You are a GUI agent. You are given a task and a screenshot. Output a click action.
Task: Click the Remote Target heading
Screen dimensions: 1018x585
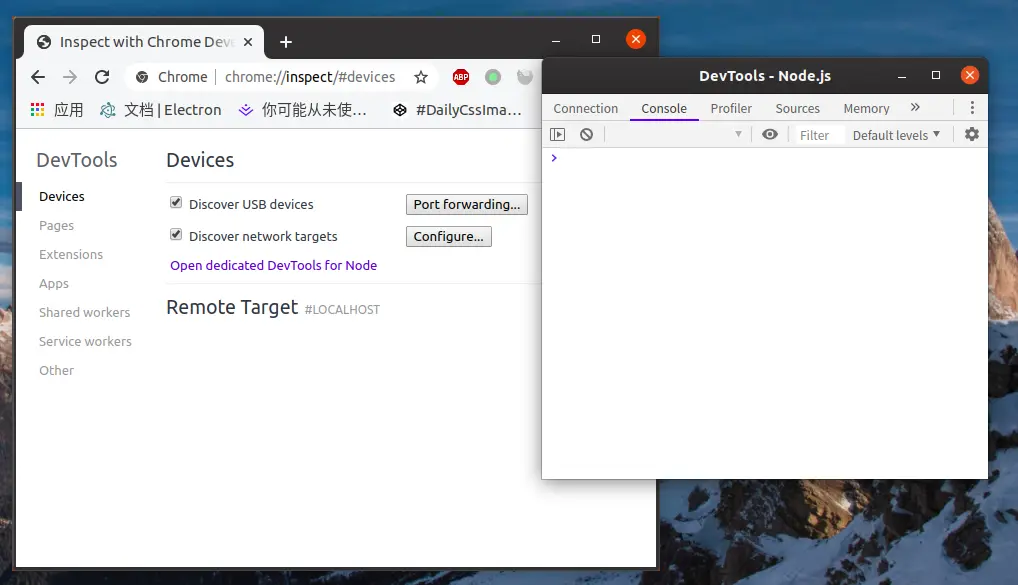(232, 307)
